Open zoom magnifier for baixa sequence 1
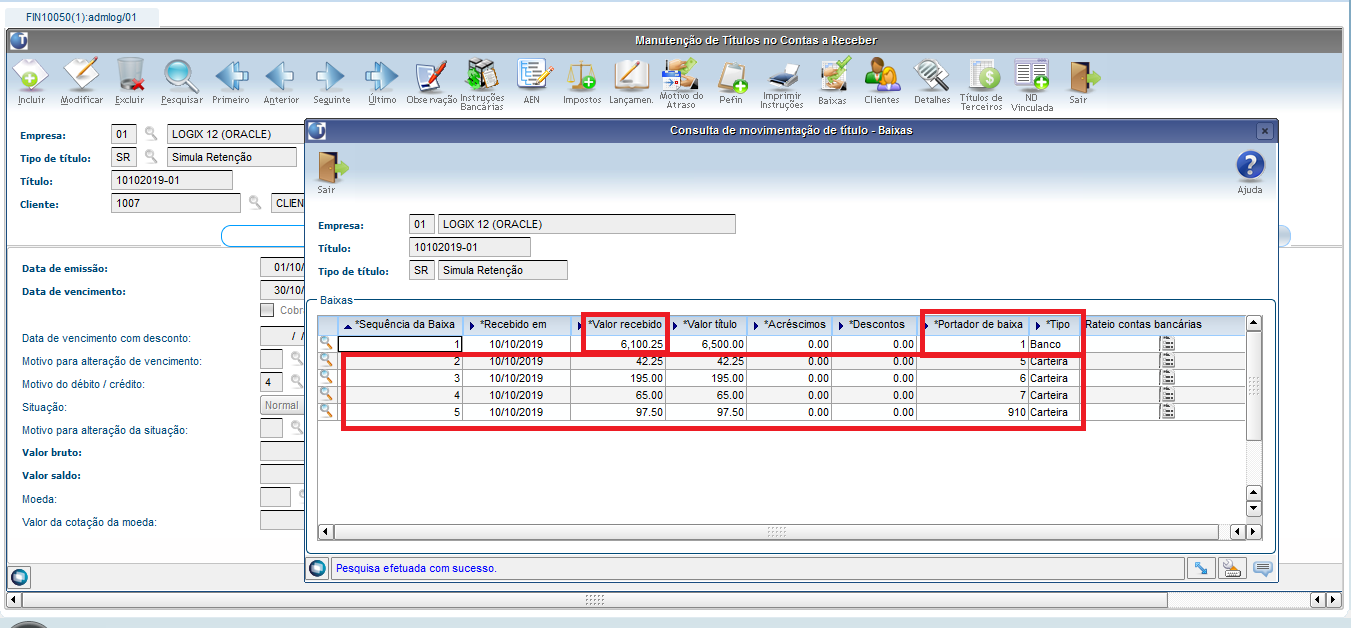The image size is (1351, 628). tap(327, 343)
